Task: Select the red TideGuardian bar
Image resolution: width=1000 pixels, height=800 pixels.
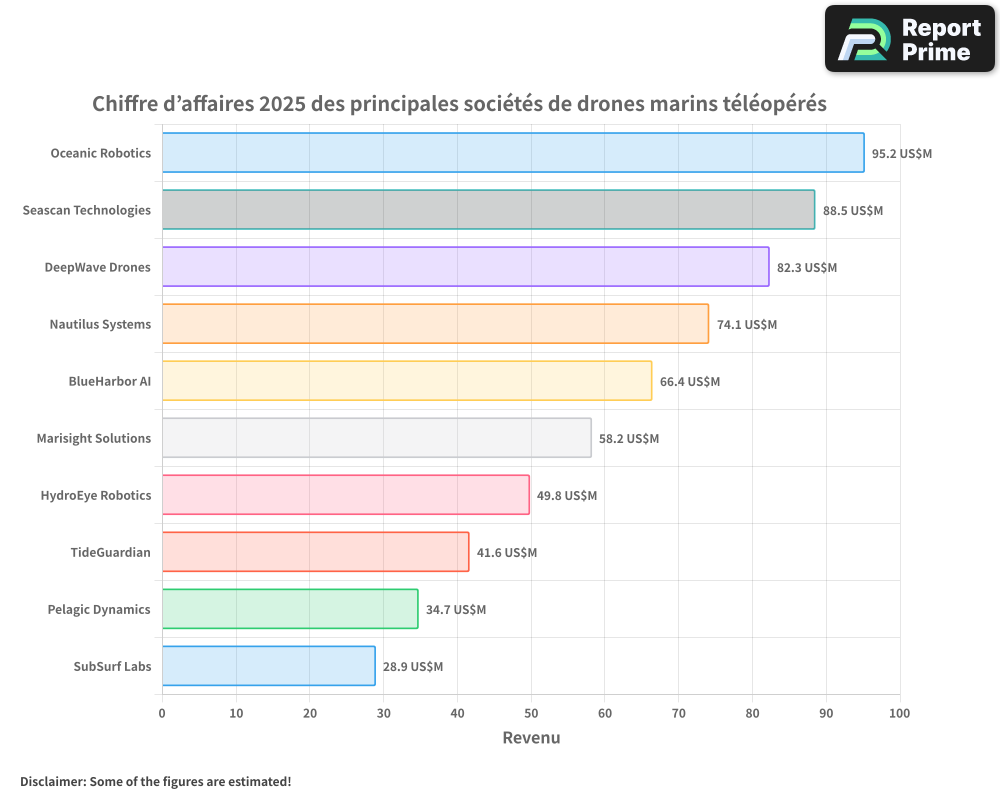Action: [x=315, y=552]
